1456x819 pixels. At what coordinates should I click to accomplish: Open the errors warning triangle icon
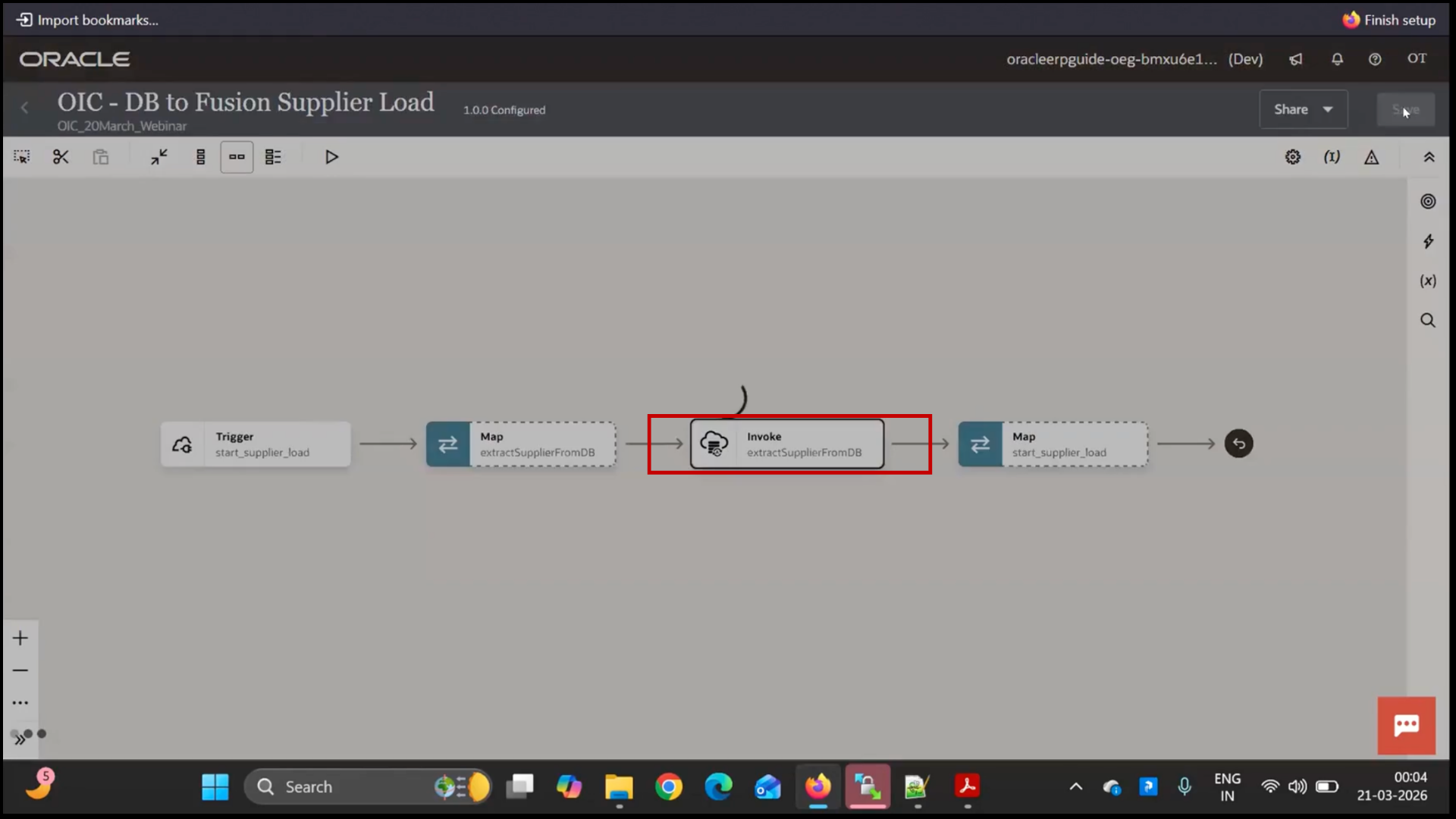[x=1372, y=157]
